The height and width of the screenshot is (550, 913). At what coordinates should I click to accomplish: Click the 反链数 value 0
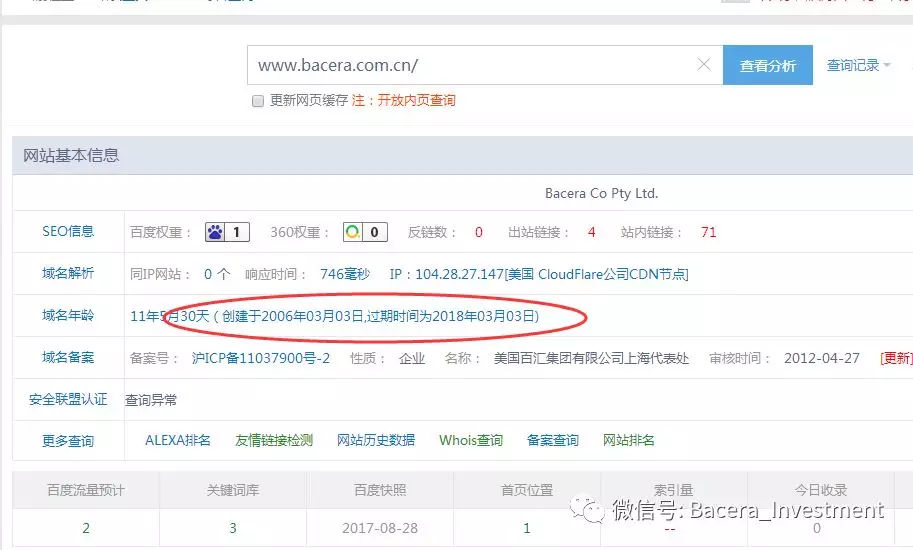tap(479, 232)
